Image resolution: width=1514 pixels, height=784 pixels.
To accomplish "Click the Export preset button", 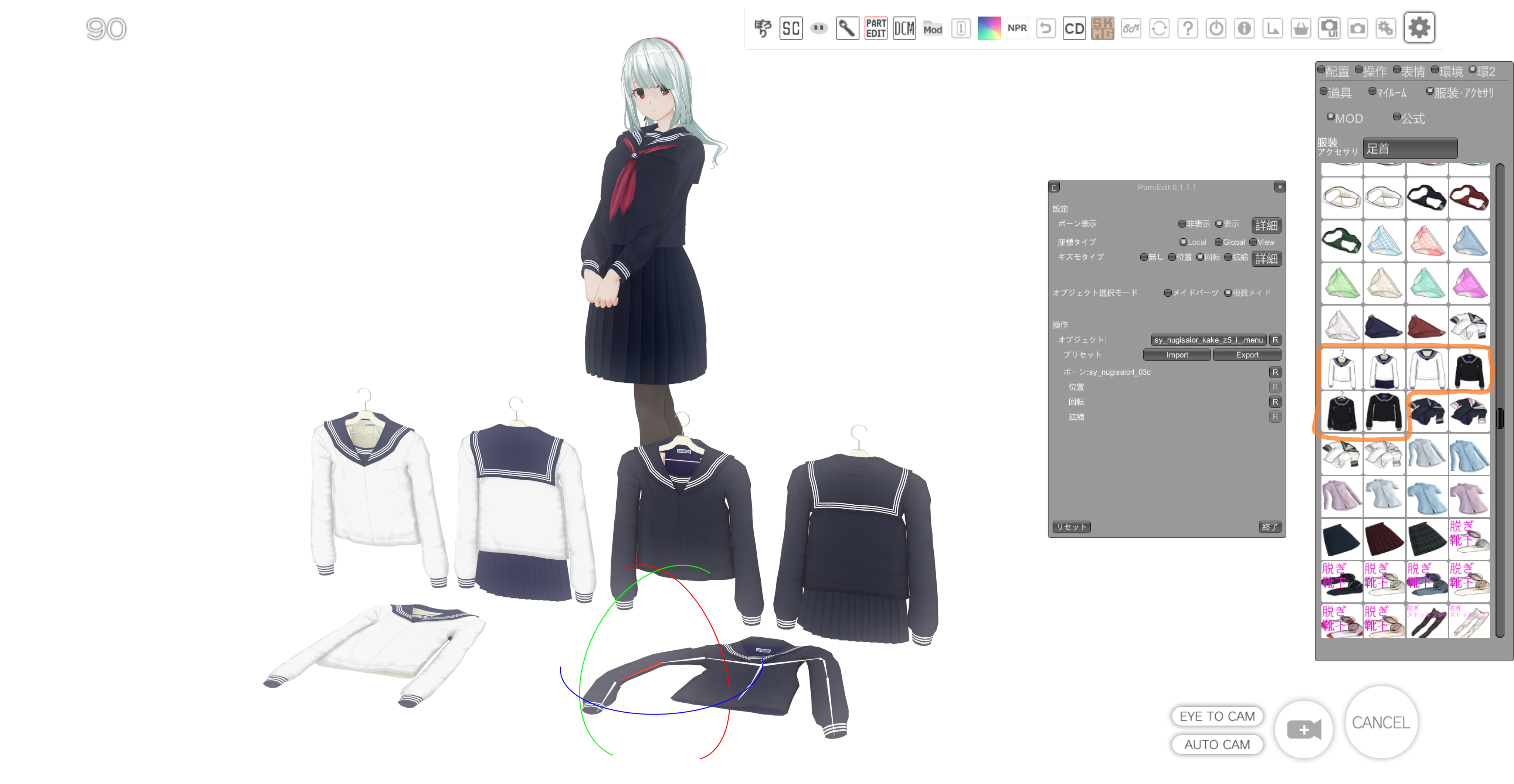I will 1247,355.
